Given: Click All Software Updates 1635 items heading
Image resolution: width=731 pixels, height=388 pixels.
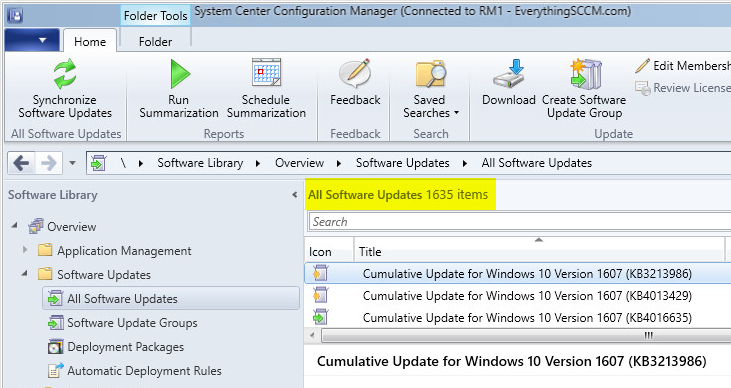Looking at the screenshot, I should pos(398,194).
